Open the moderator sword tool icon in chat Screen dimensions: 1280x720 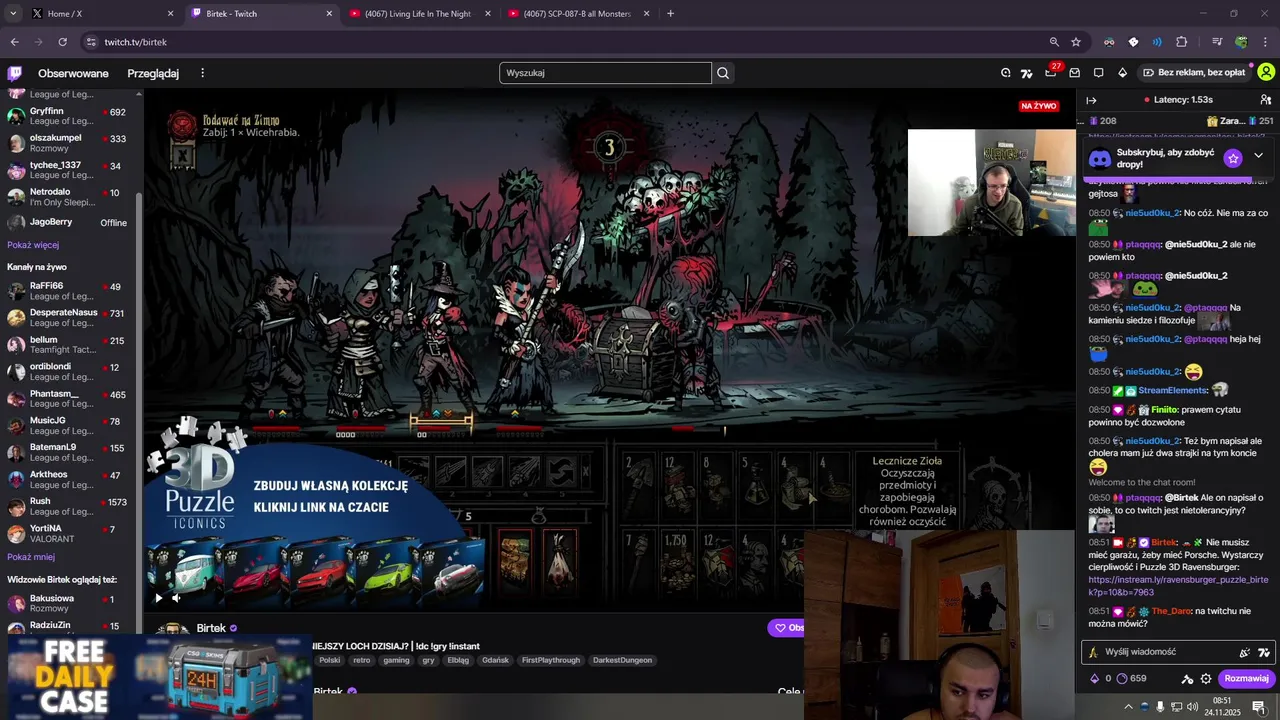1187,678
